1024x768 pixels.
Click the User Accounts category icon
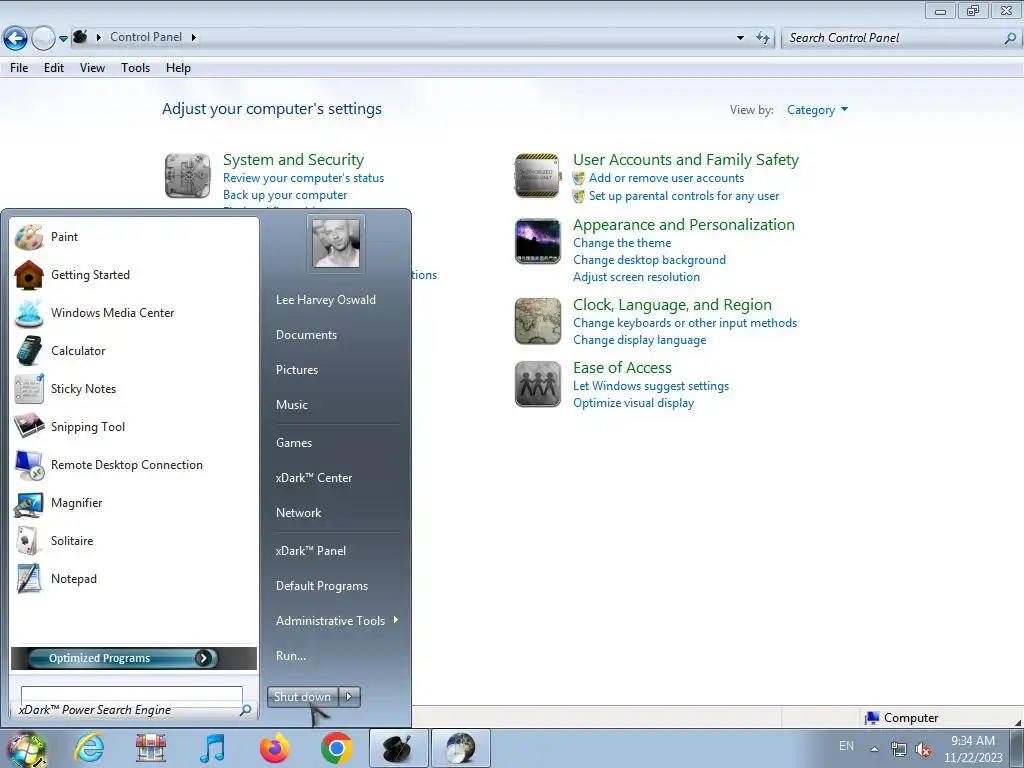(x=537, y=176)
